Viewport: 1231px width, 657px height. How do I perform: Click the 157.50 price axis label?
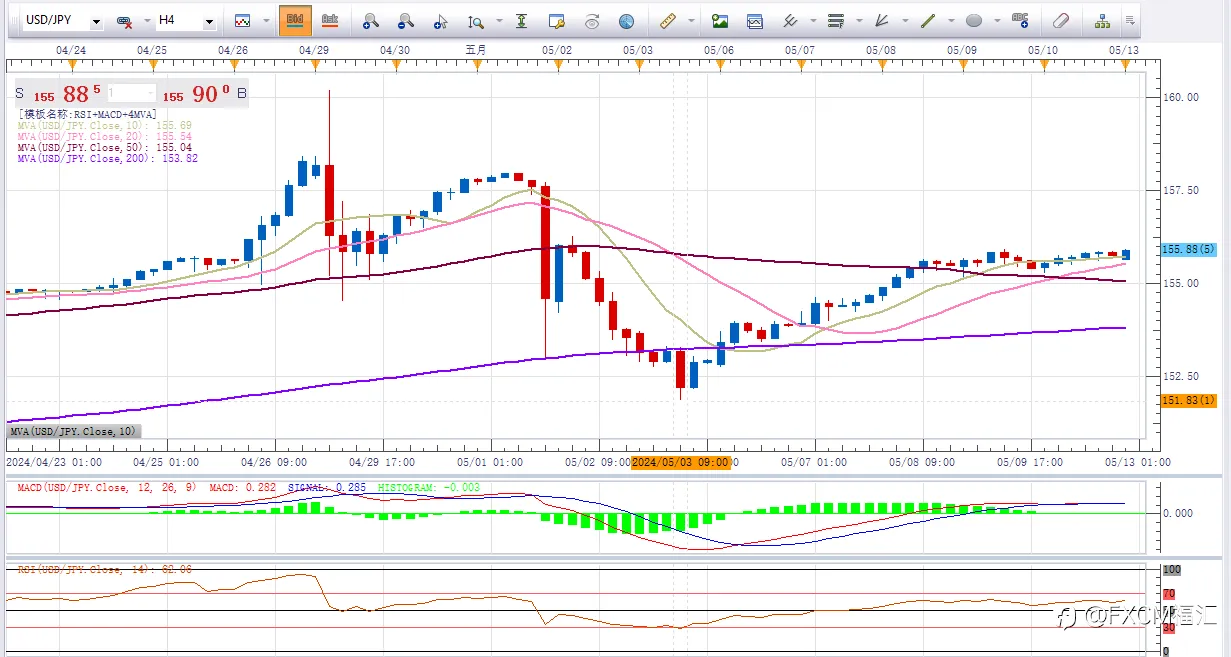coord(1180,190)
